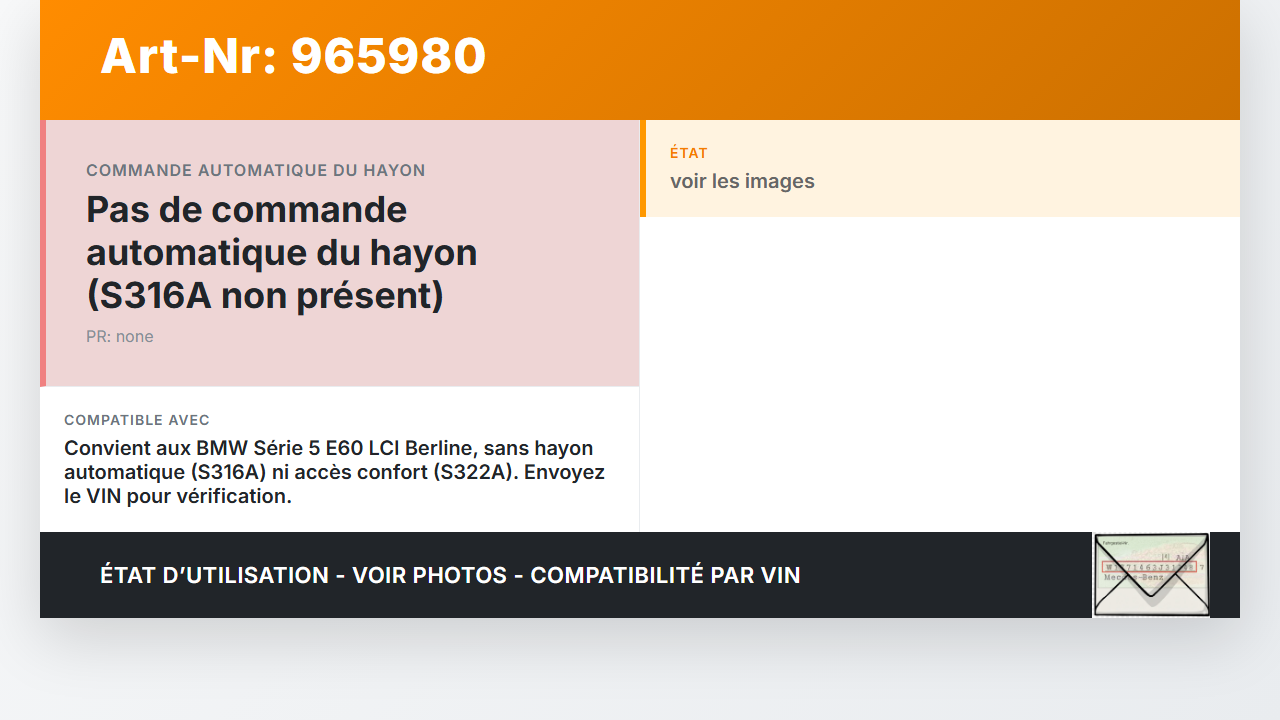
Task: Click the empty white area below ÉTAT panel
Action: point(940,374)
